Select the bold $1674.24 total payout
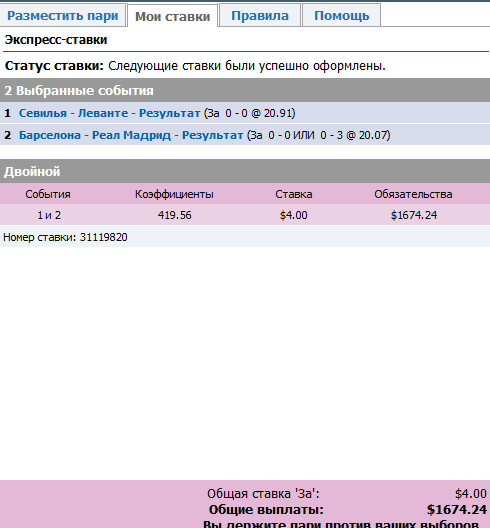 tap(457, 509)
